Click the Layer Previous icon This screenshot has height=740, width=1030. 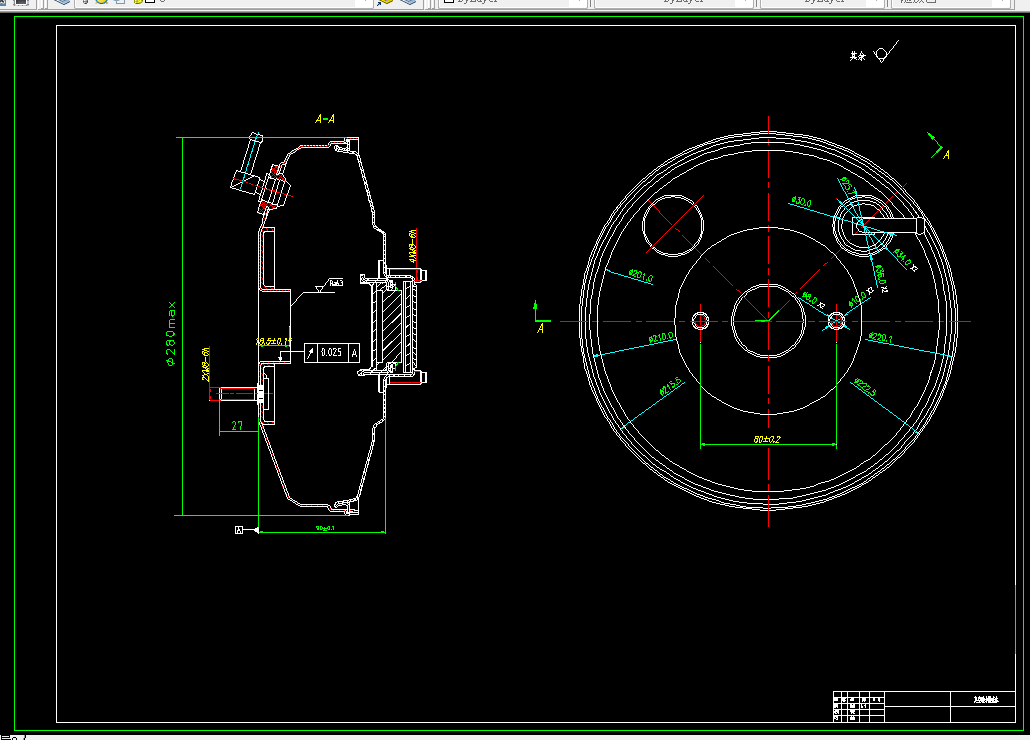(408, 2)
